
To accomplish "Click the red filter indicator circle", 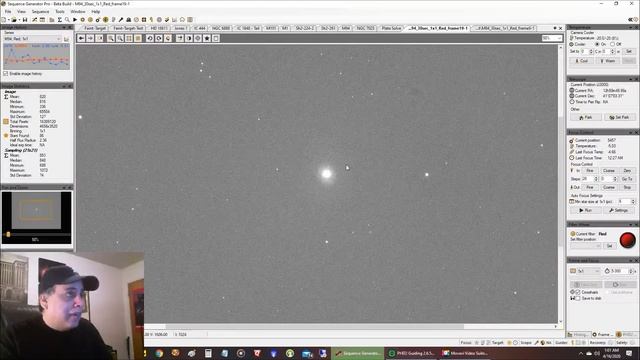I will pyautogui.click(x=627, y=240).
